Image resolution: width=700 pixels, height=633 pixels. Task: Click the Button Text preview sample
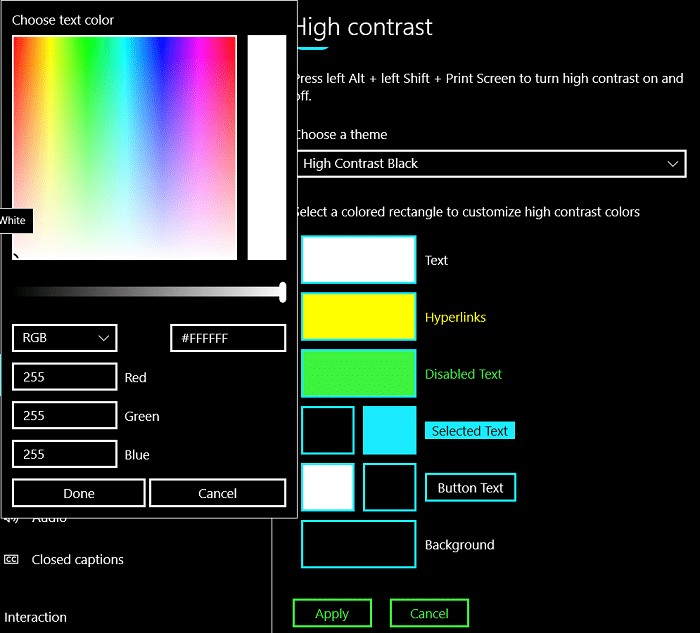pos(470,487)
